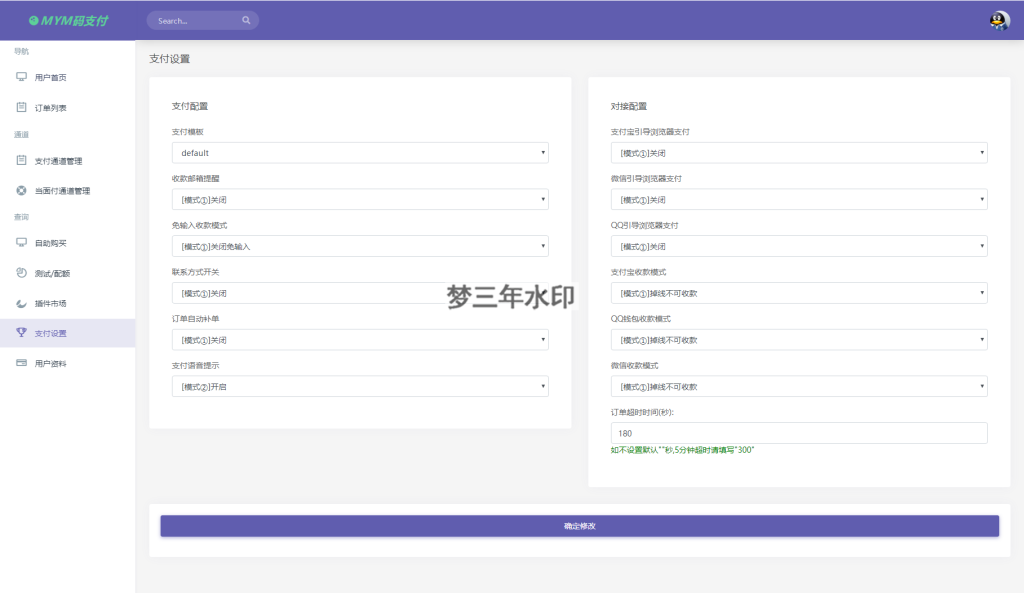
Task: Click the 订单超时时间 field showing 180
Action: [x=799, y=433]
